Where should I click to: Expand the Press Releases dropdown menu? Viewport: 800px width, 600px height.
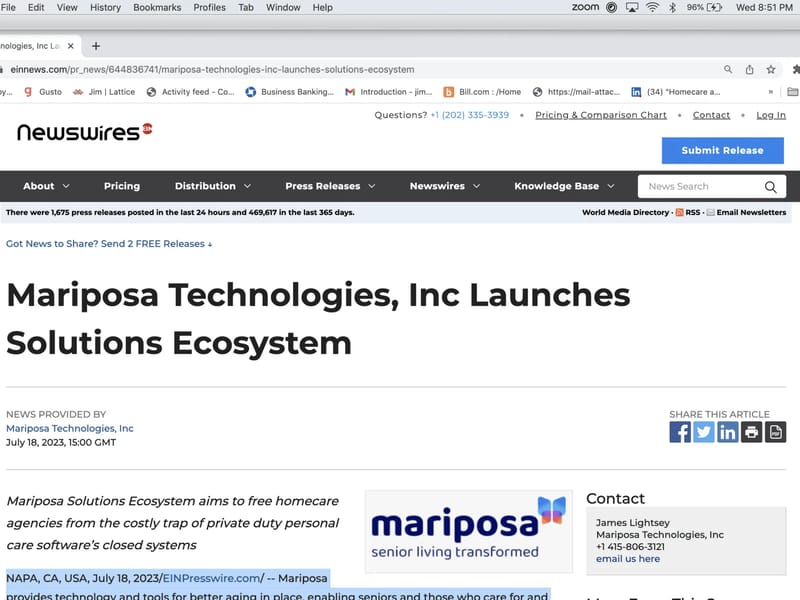coord(330,186)
